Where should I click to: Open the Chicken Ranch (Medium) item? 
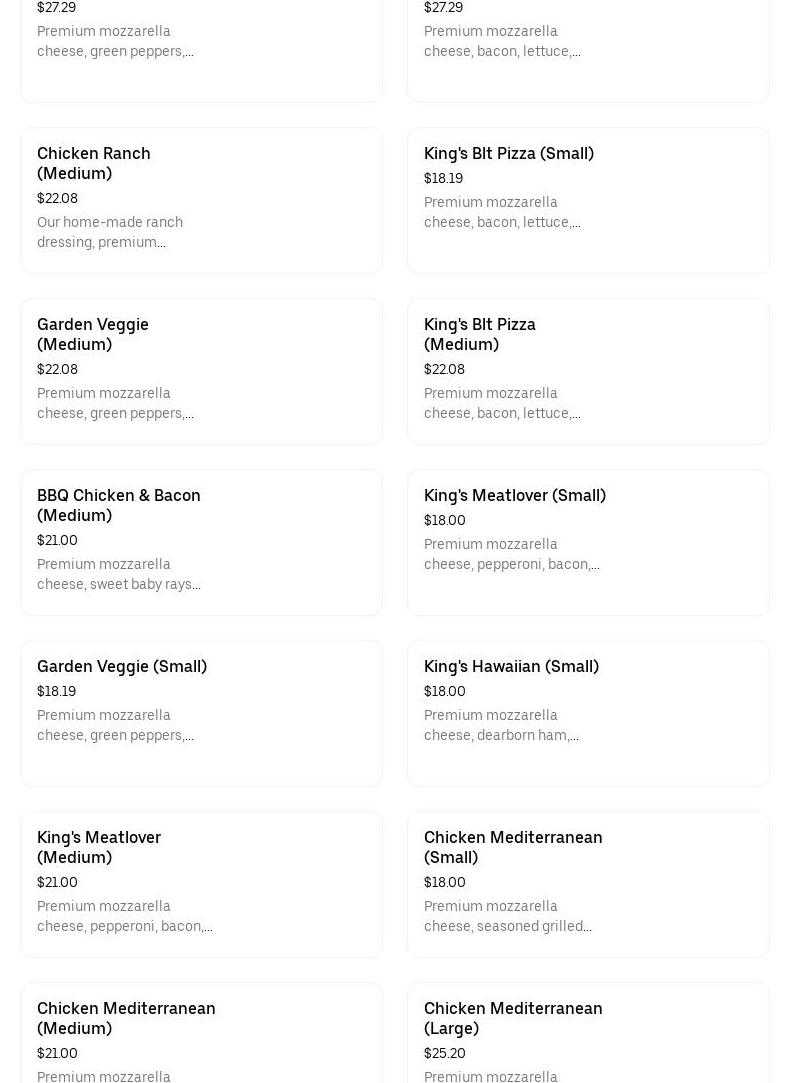pos(201,200)
